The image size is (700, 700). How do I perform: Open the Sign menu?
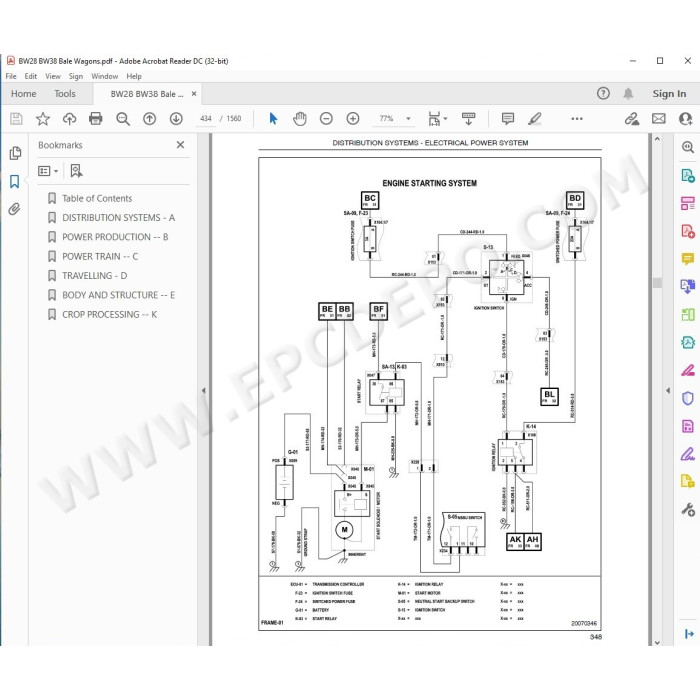76,76
